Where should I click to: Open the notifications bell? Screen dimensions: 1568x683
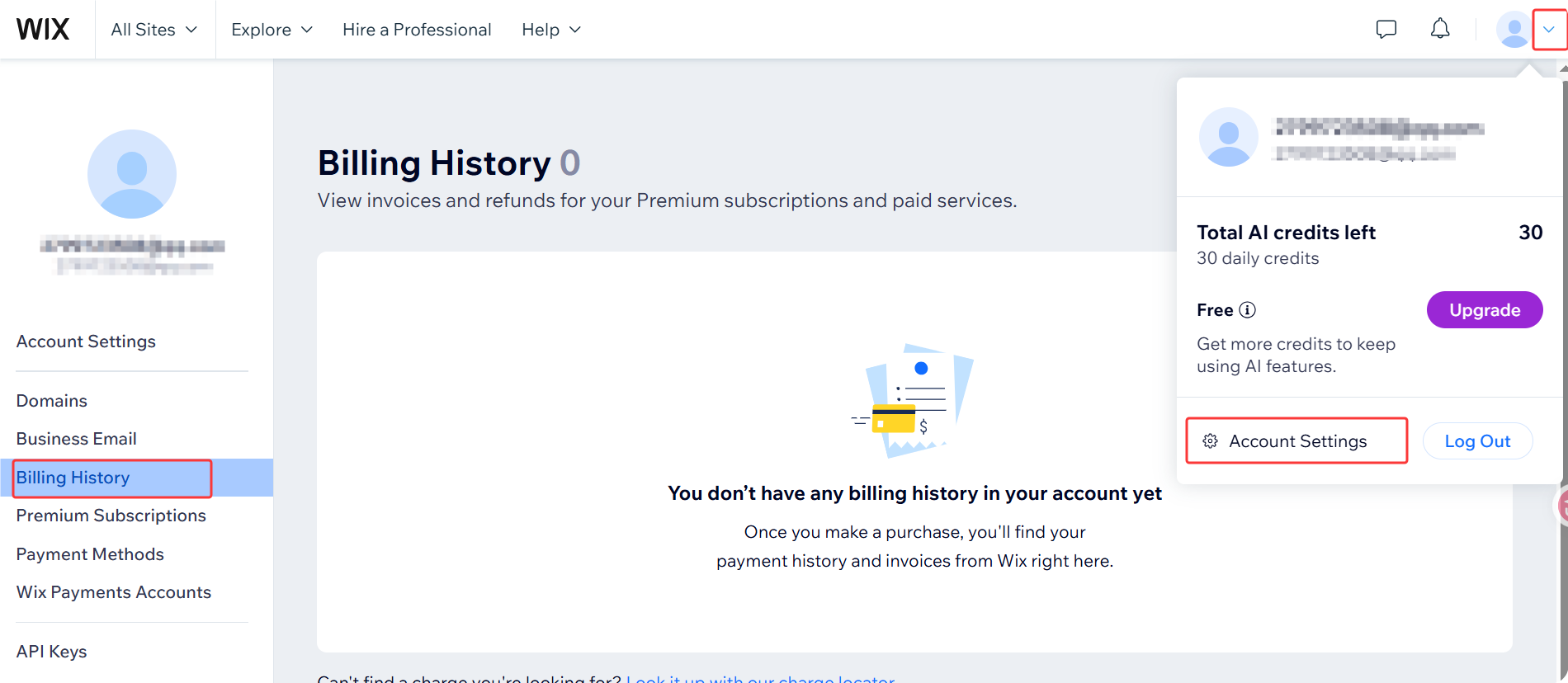[x=1440, y=29]
